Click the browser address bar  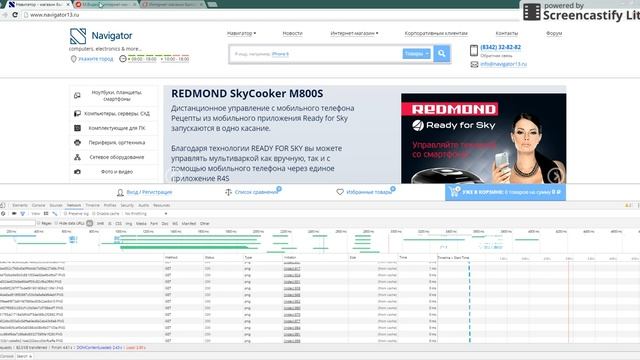click(x=269, y=15)
